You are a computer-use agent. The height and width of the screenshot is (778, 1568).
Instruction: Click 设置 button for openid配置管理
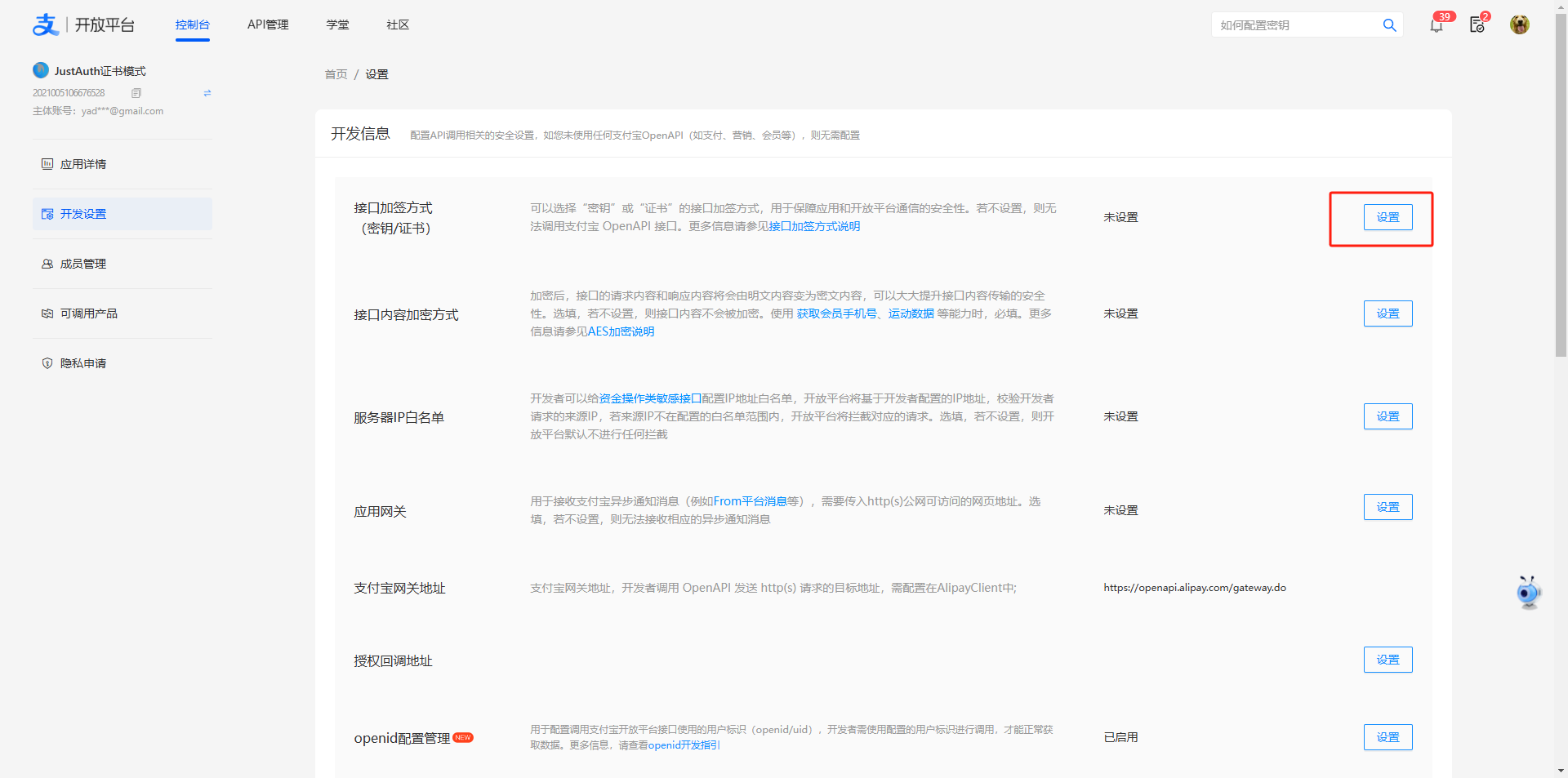(1388, 737)
